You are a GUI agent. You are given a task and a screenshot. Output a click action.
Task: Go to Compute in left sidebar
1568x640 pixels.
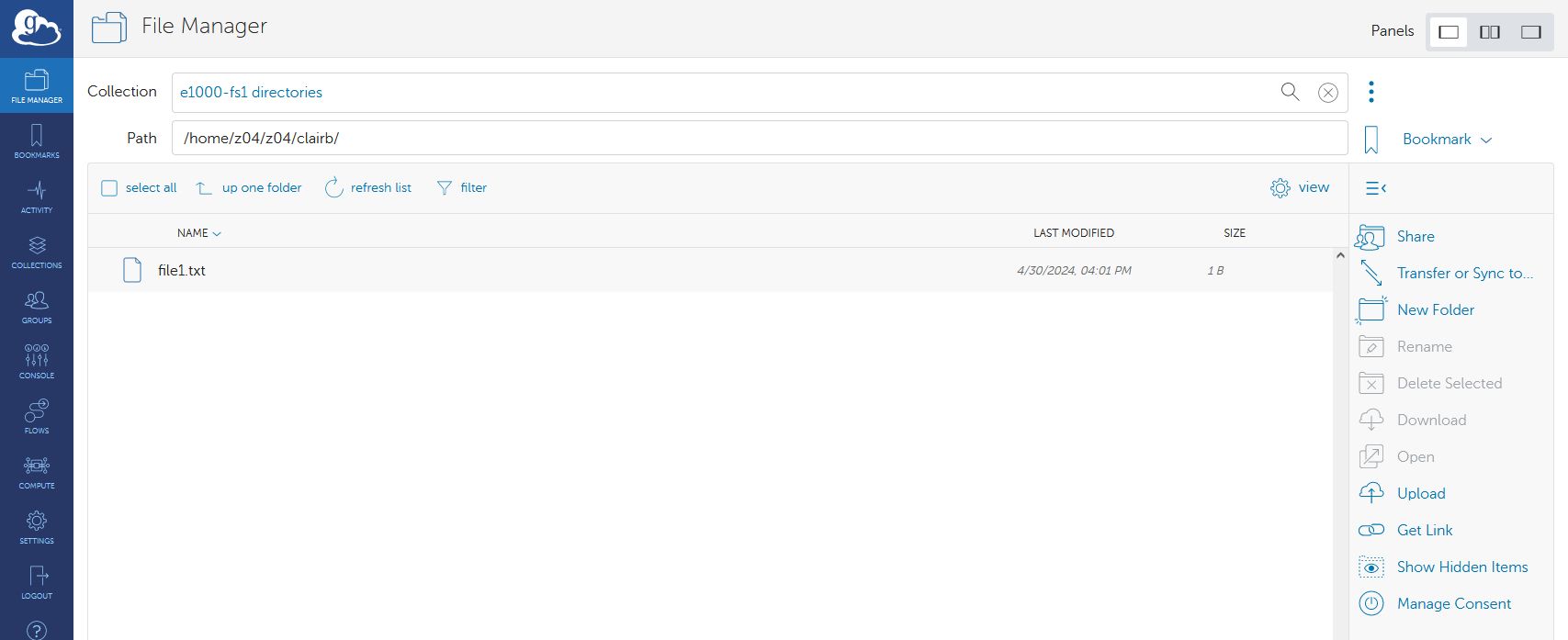pyautogui.click(x=37, y=471)
